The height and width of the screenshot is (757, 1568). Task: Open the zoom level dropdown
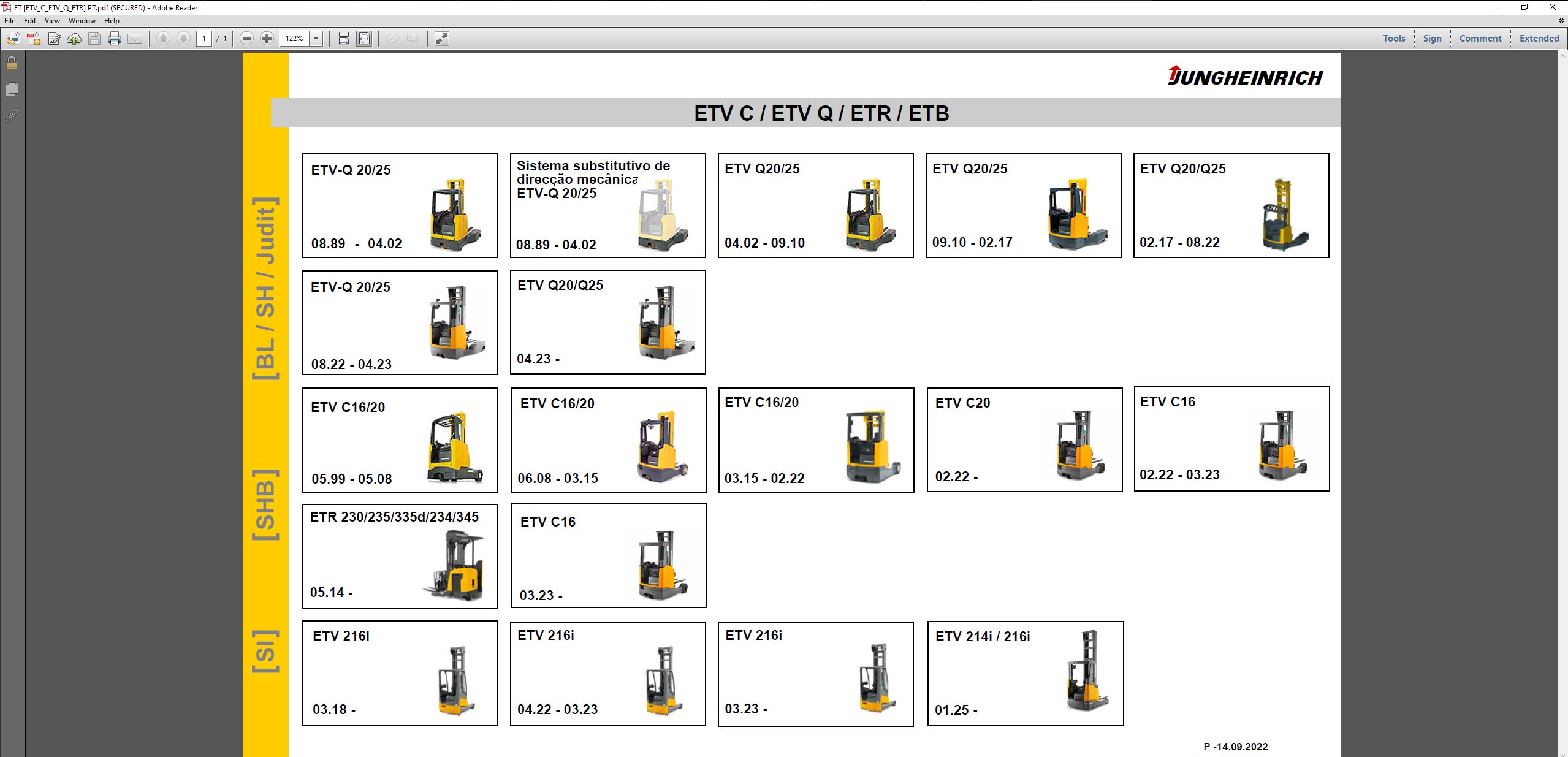tap(315, 38)
